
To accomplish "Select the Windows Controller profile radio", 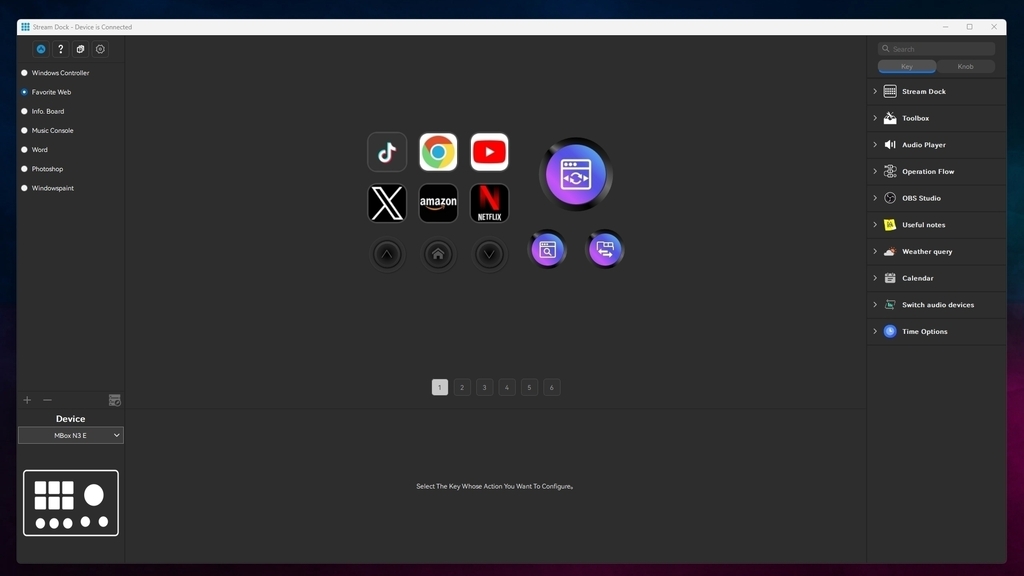I will click(x=25, y=73).
